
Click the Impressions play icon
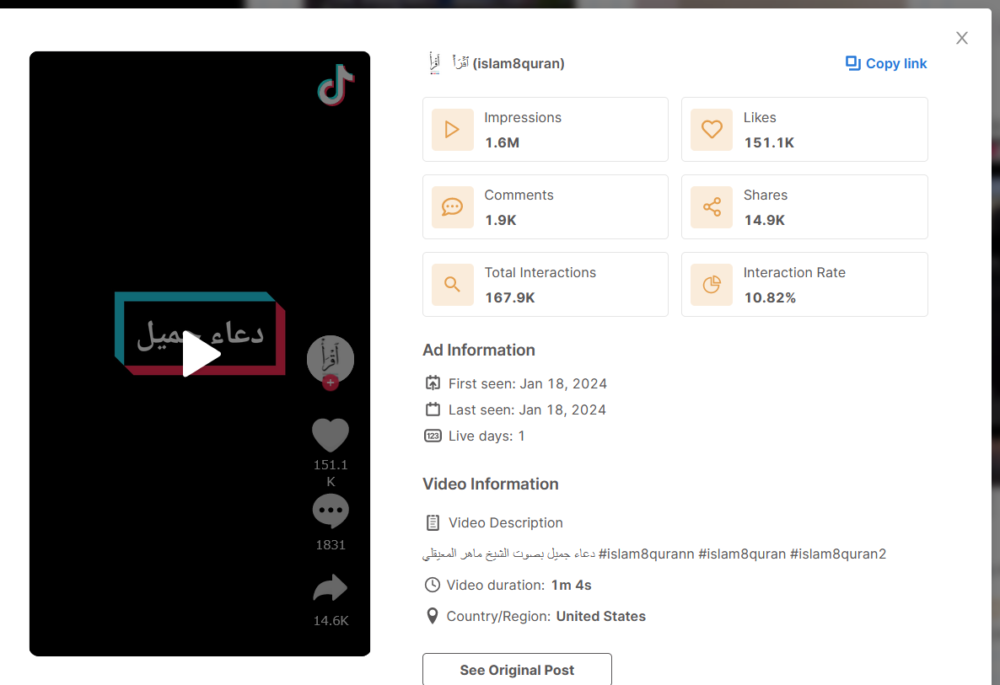pyautogui.click(x=452, y=130)
